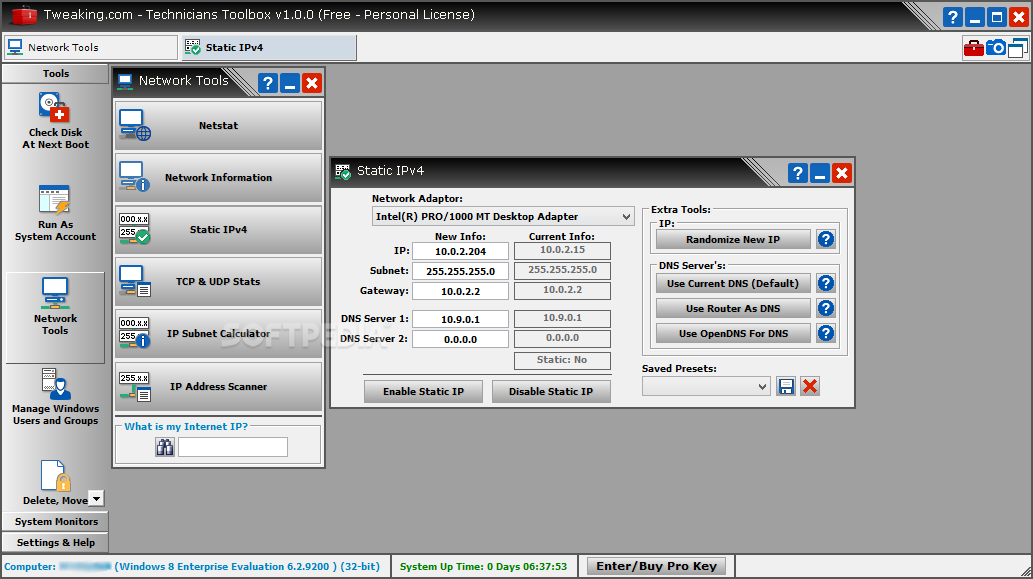
Task: Select the Tools section header
Action: (55, 74)
